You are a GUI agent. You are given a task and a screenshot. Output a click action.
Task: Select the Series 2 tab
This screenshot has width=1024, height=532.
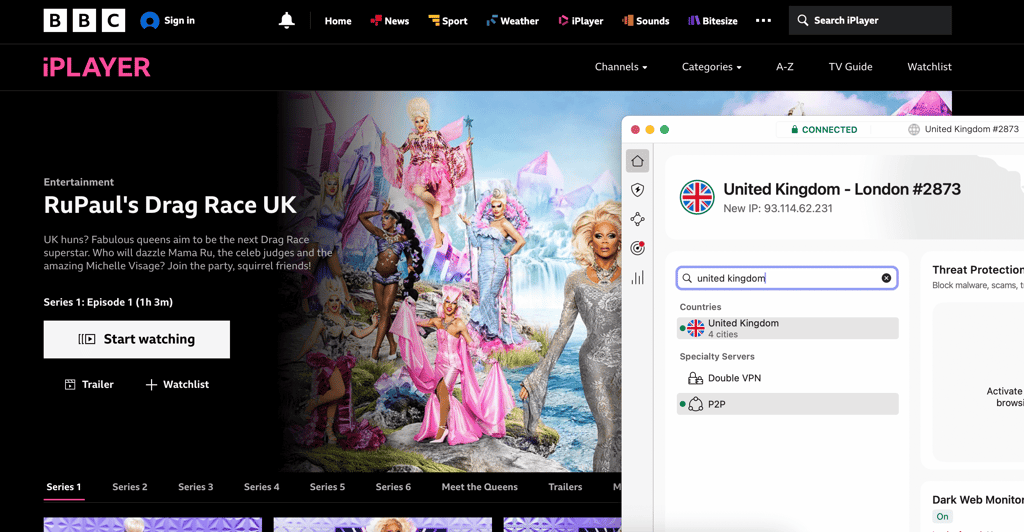(130, 487)
